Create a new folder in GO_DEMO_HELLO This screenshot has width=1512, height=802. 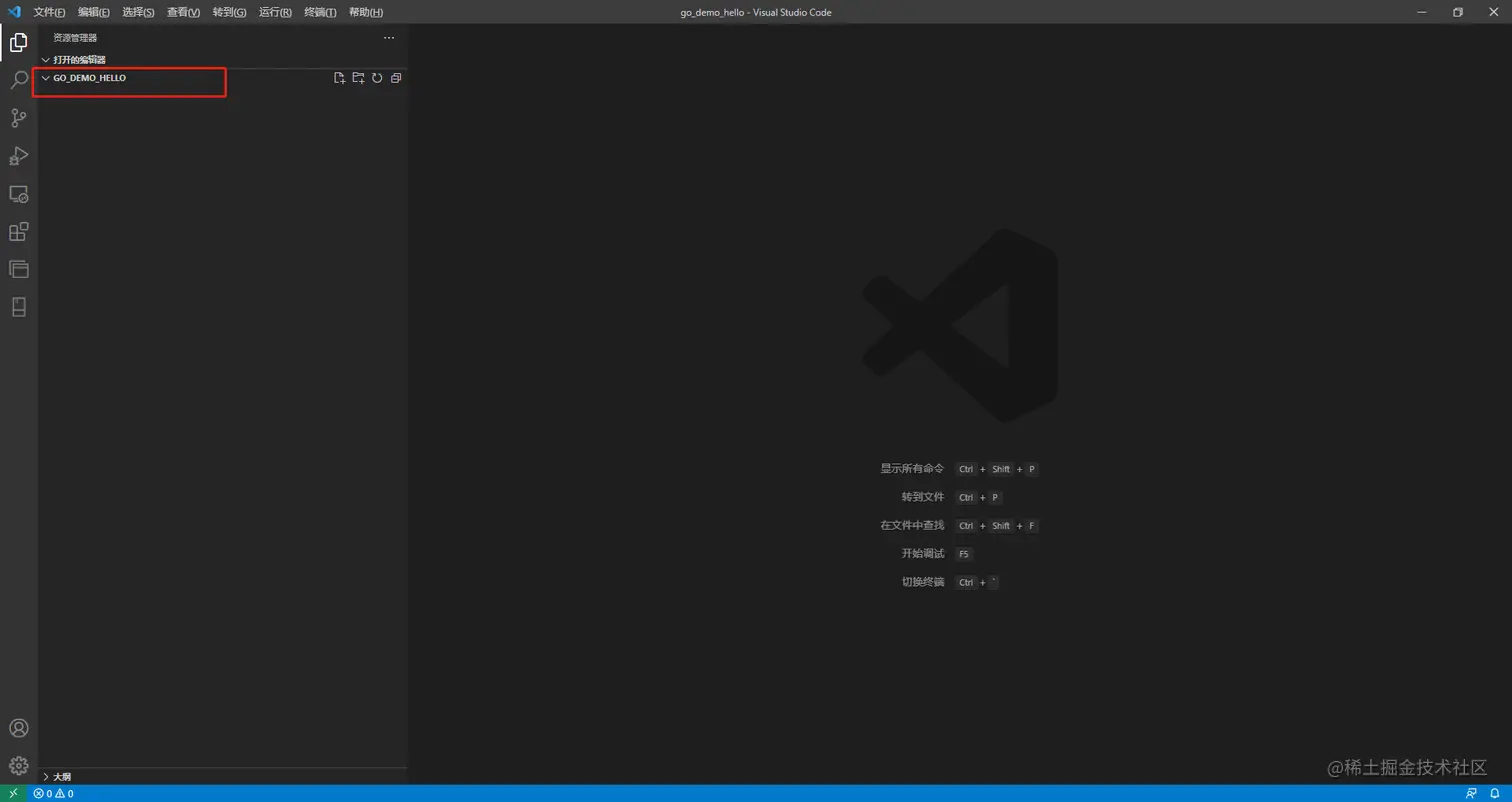(358, 78)
